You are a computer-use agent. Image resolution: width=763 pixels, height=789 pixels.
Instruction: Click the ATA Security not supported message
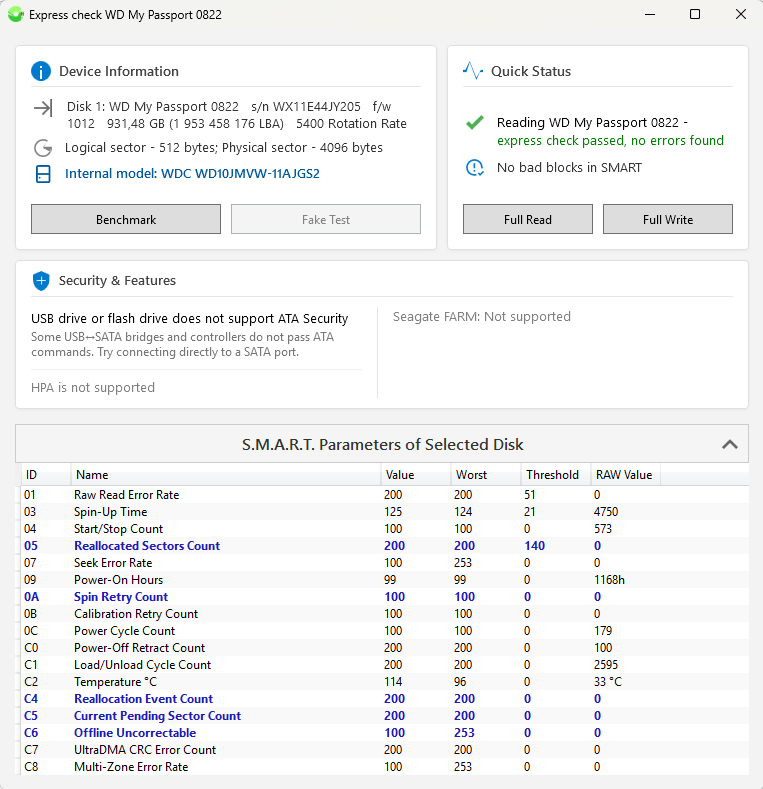[190, 319]
